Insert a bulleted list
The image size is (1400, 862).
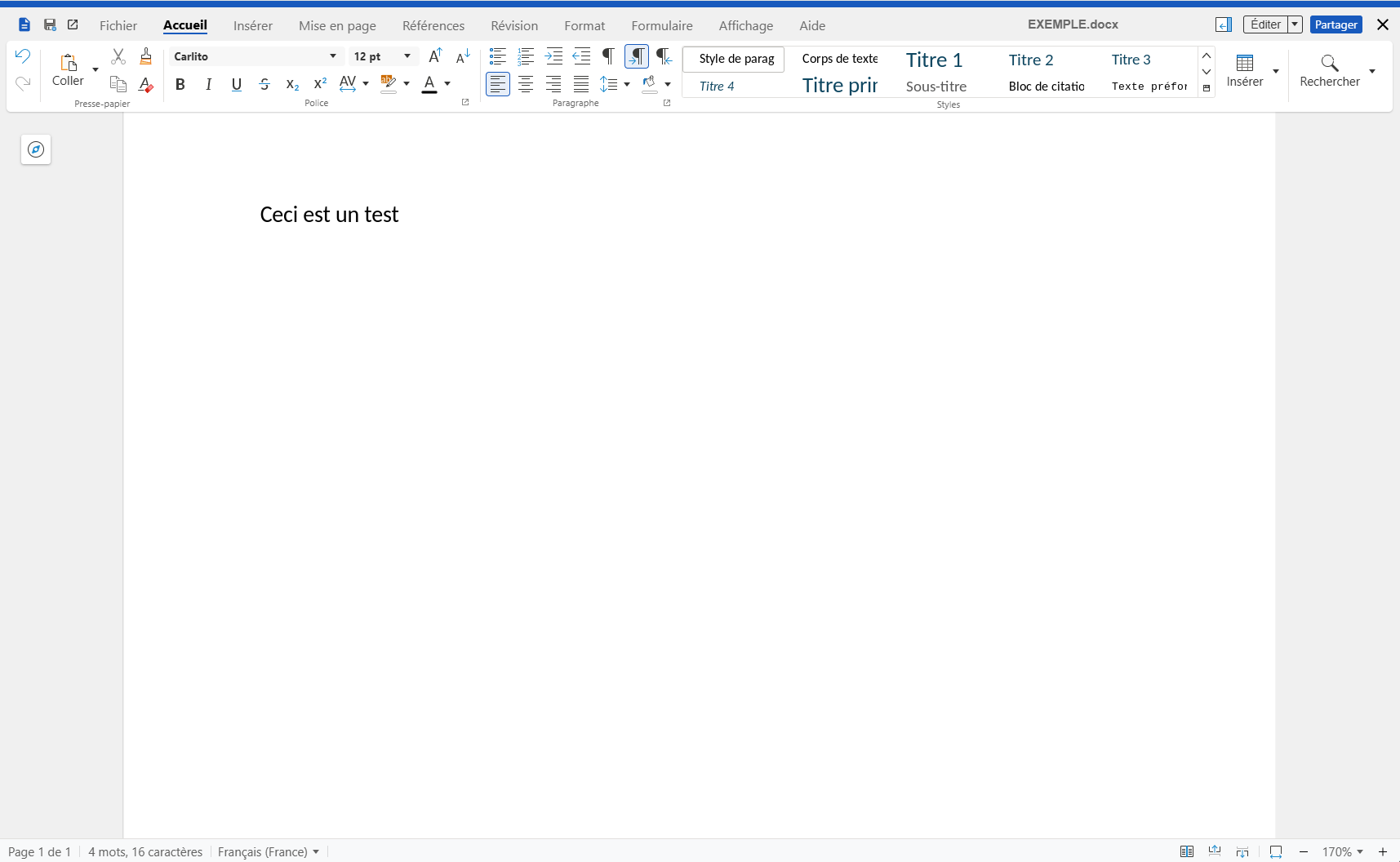(x=498, y=56)
